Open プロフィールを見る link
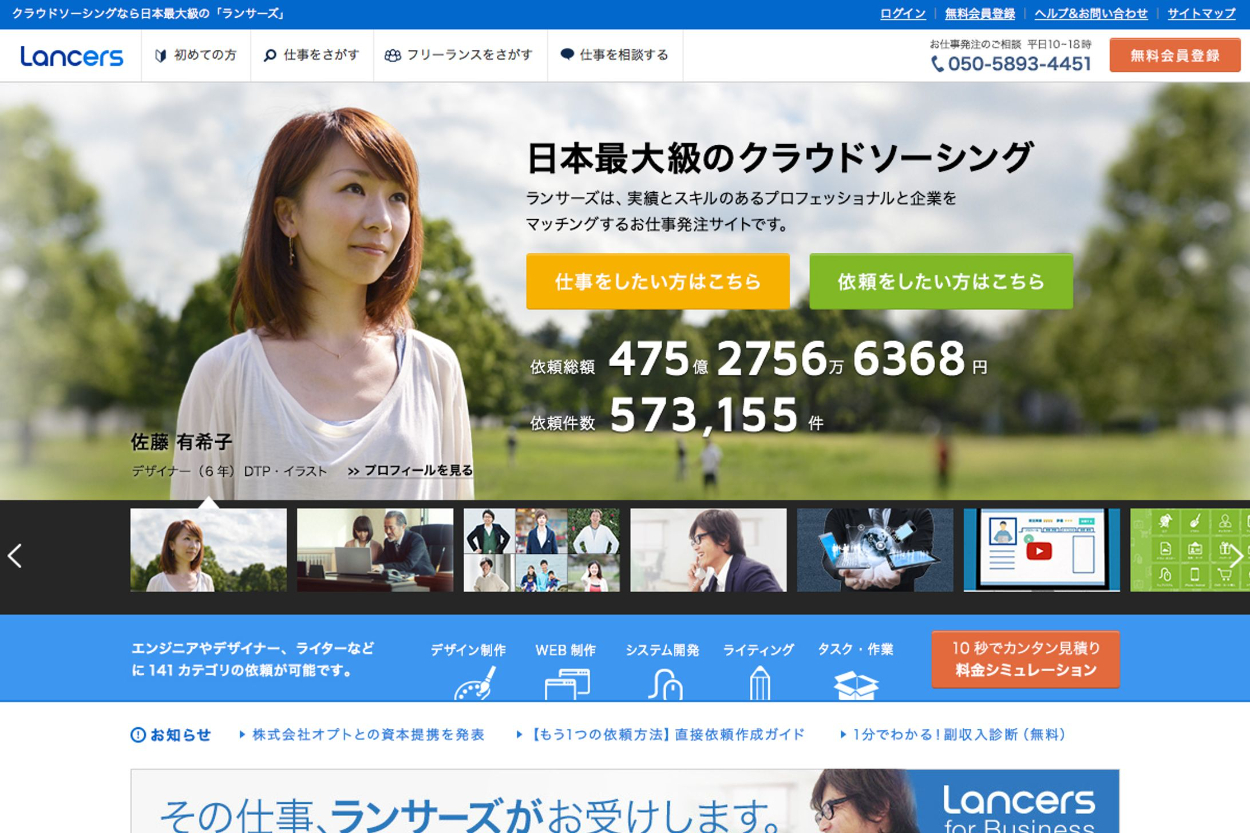The image size is (1250, 833). [410, 471]
